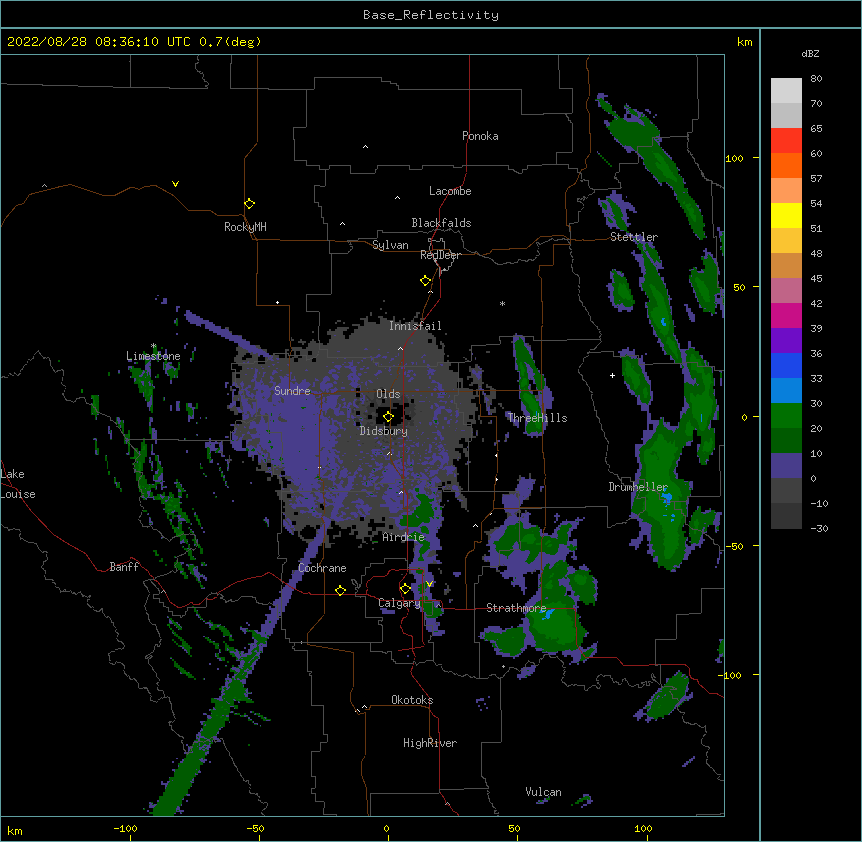Viewport: 862px width, 842px height.
Task: Click the HighRiver label
Action: point(430,743)
